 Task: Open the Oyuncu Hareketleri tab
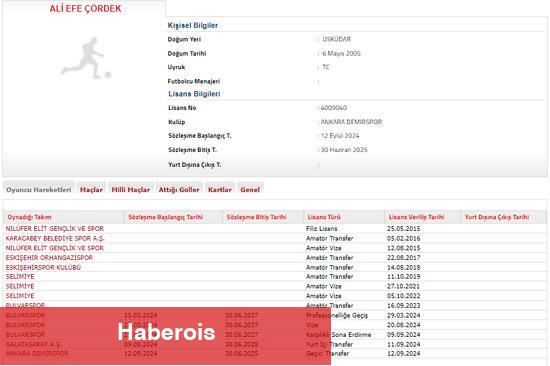[39, 189]
